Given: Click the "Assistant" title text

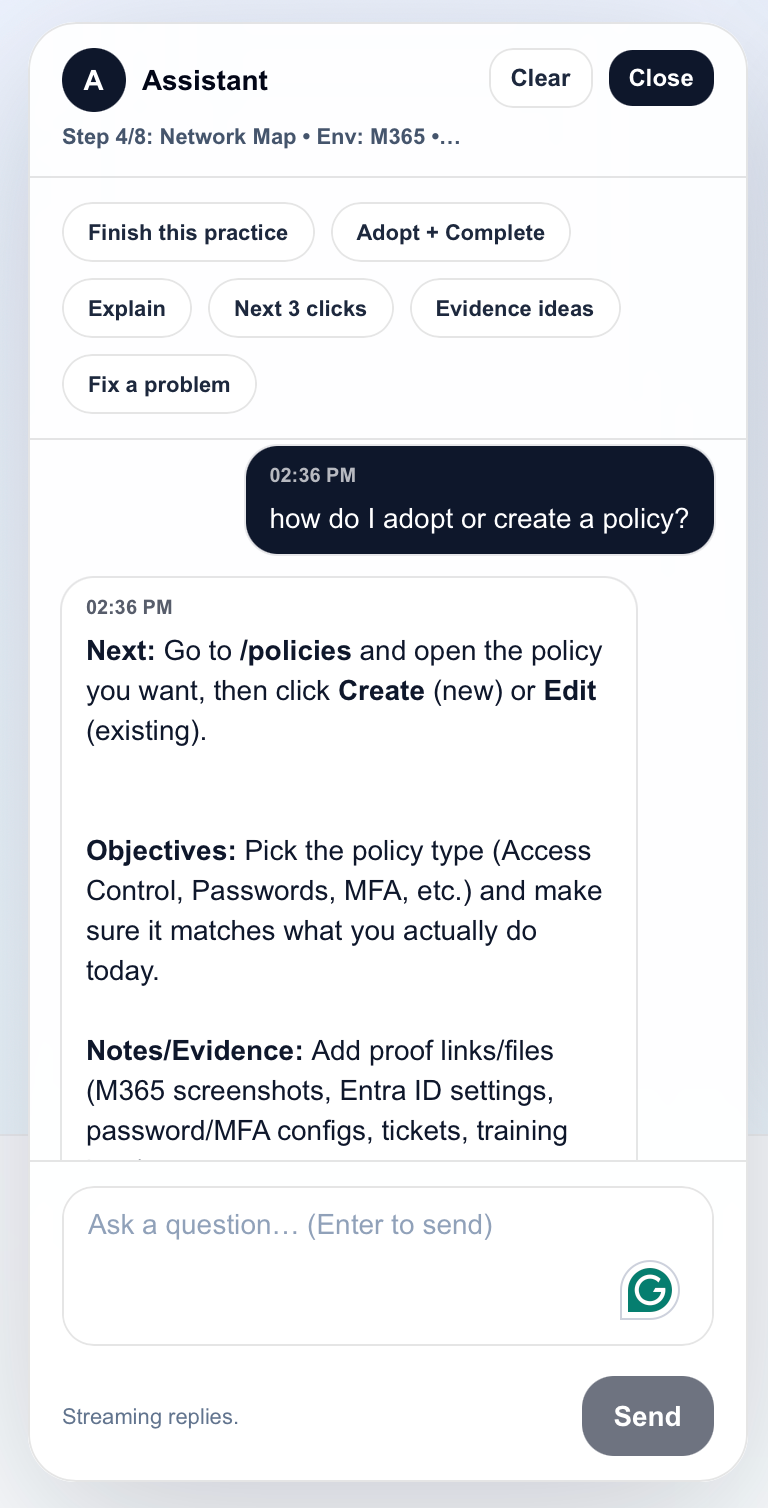Looking at the screenshot, I should click(x=205, y=80).
